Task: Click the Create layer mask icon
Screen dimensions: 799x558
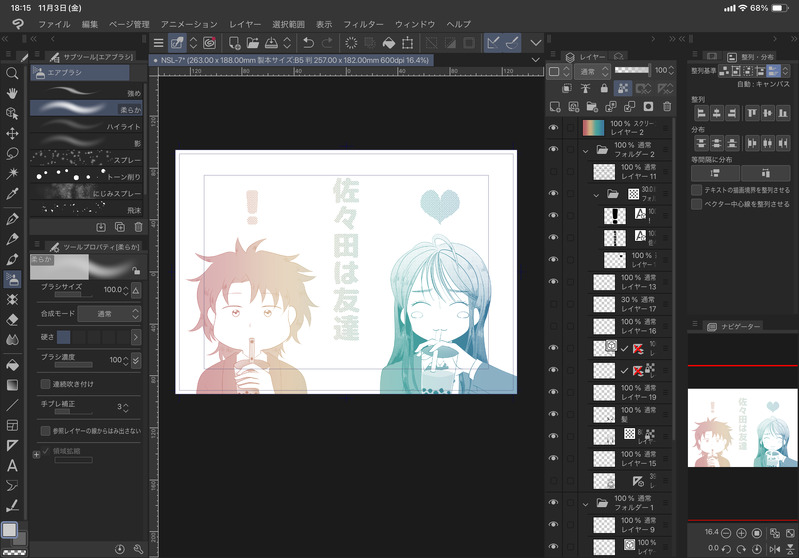Action: coord(648,107)
